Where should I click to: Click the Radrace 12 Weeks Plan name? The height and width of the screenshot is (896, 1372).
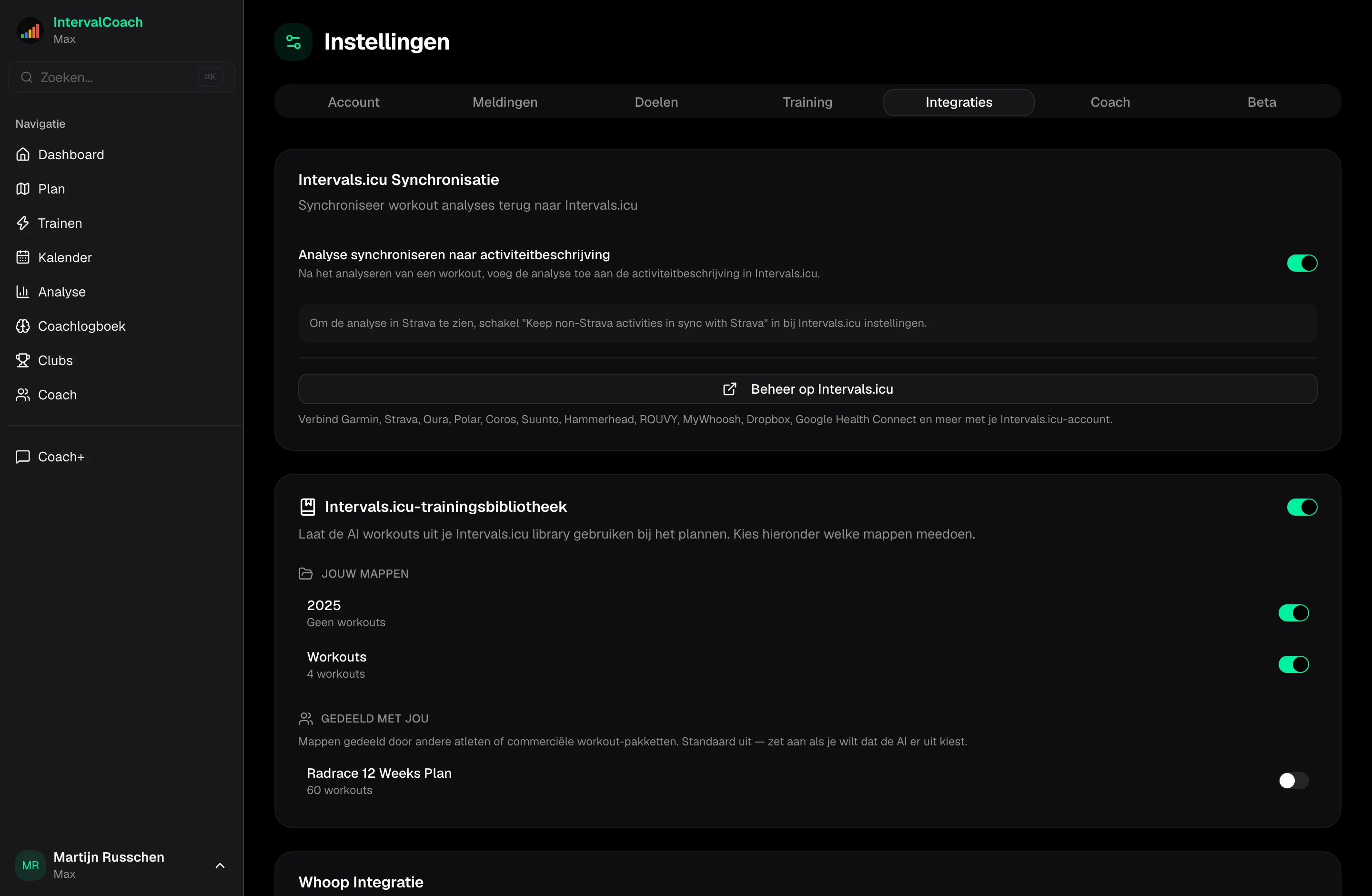click(x=379, y=773)
